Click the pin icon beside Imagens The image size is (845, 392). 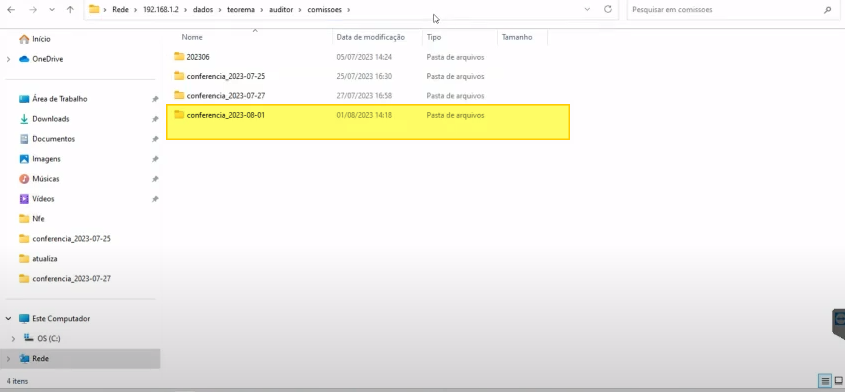click(155, 159)
